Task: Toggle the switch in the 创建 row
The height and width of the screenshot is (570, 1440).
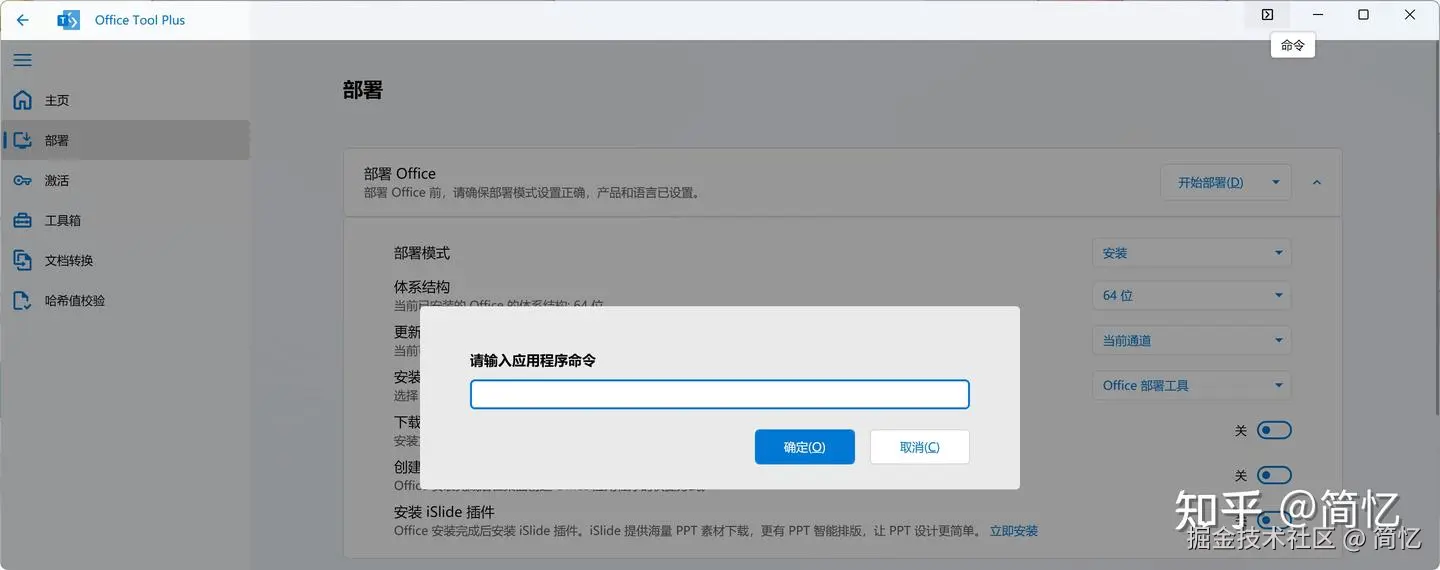Action: (1274, 475)
